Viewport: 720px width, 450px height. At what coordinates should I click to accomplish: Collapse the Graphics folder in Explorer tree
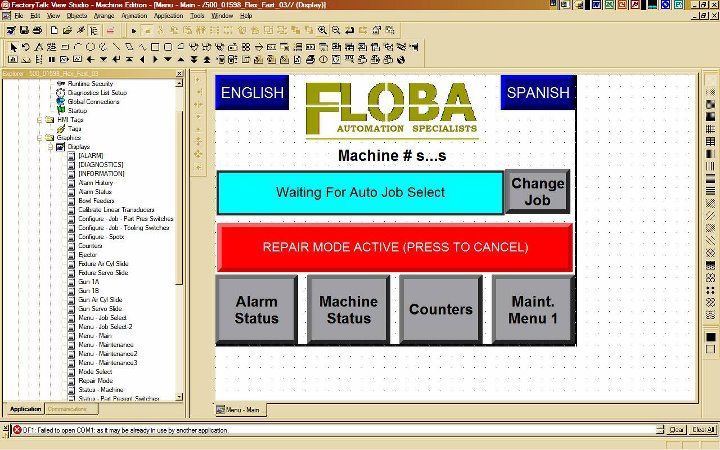click(39, 137)
